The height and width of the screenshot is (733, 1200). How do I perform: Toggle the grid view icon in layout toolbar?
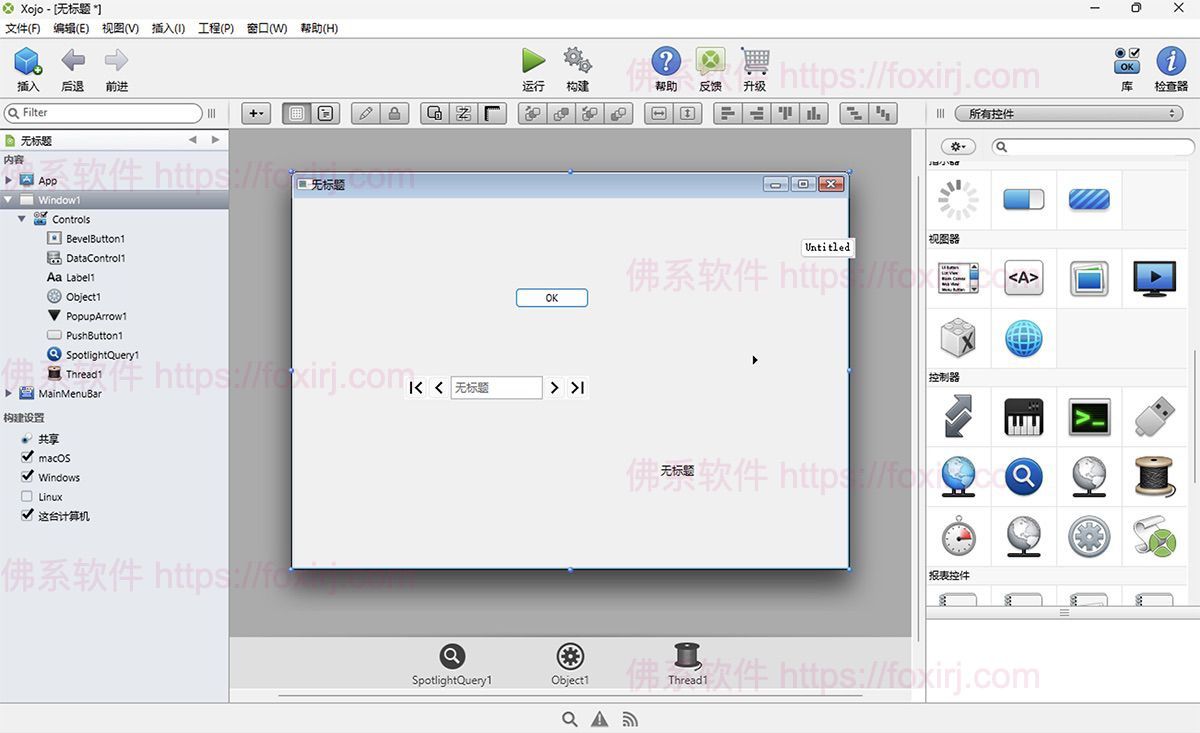point(296,113)
